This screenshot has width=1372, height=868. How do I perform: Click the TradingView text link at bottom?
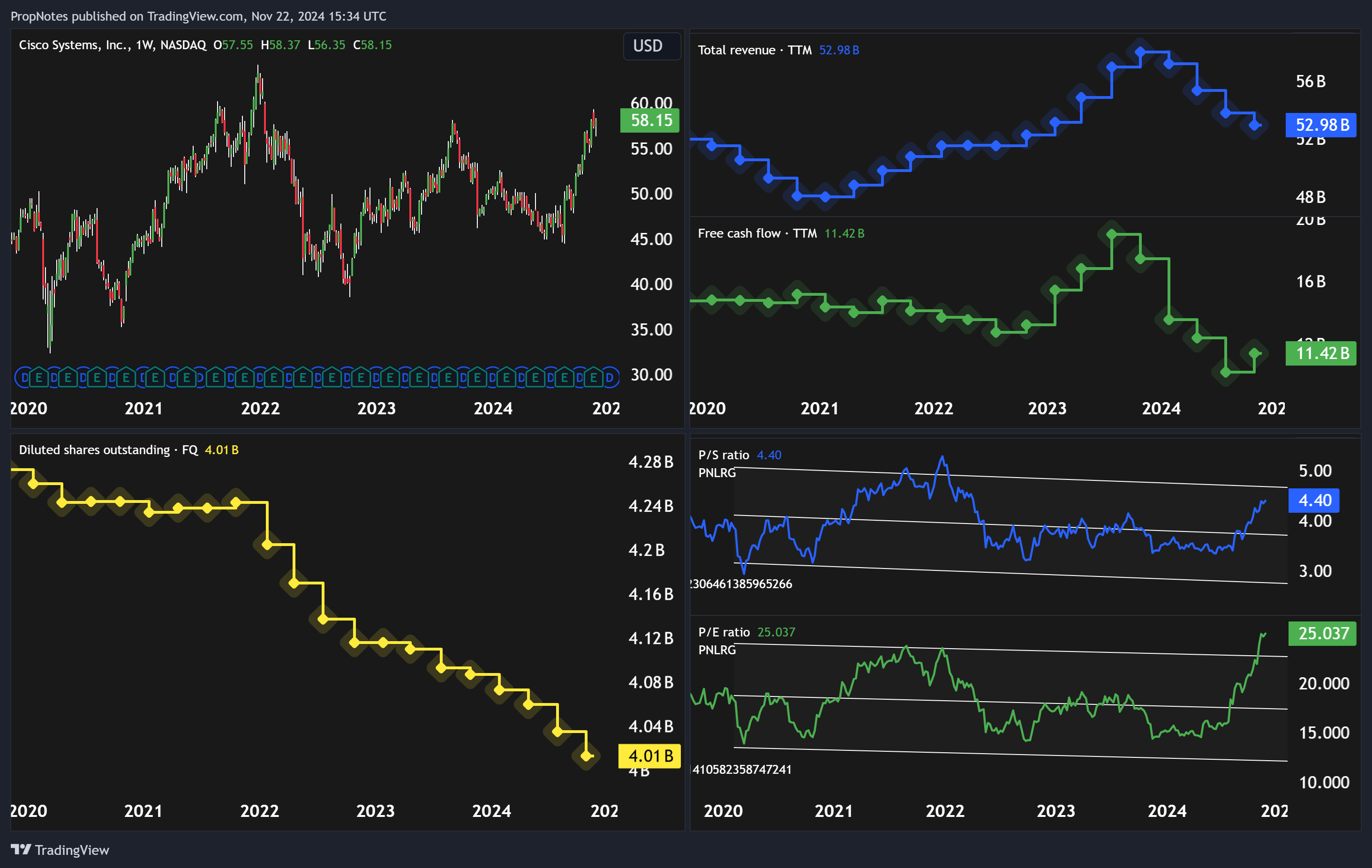(x=72, y=850)
